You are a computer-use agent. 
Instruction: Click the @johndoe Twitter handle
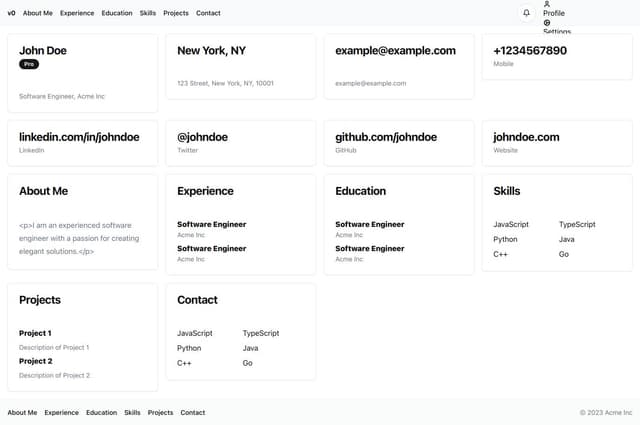click(x=202, y=137)
